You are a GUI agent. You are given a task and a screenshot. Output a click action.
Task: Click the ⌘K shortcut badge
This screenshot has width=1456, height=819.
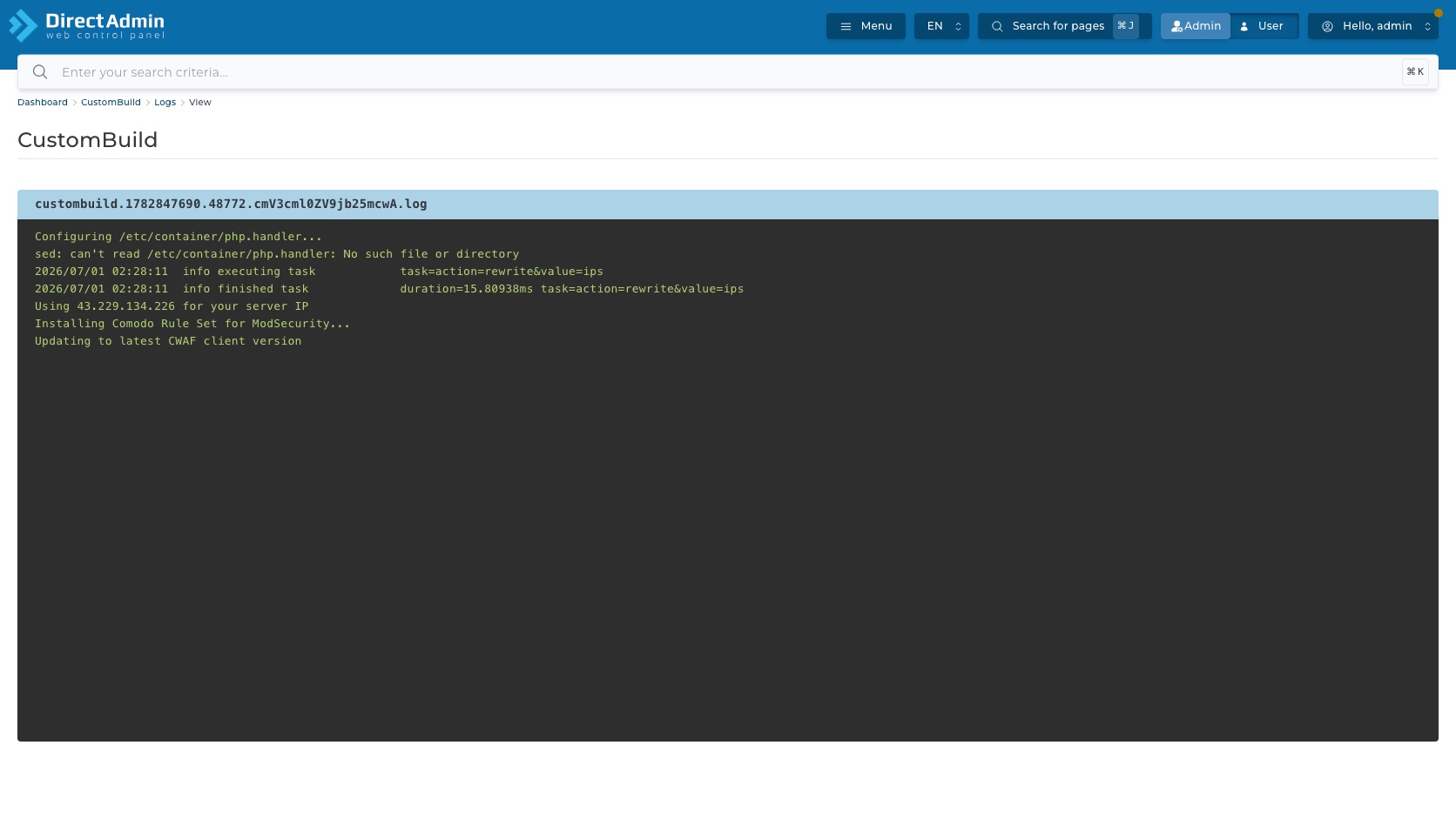[1415, 72]
